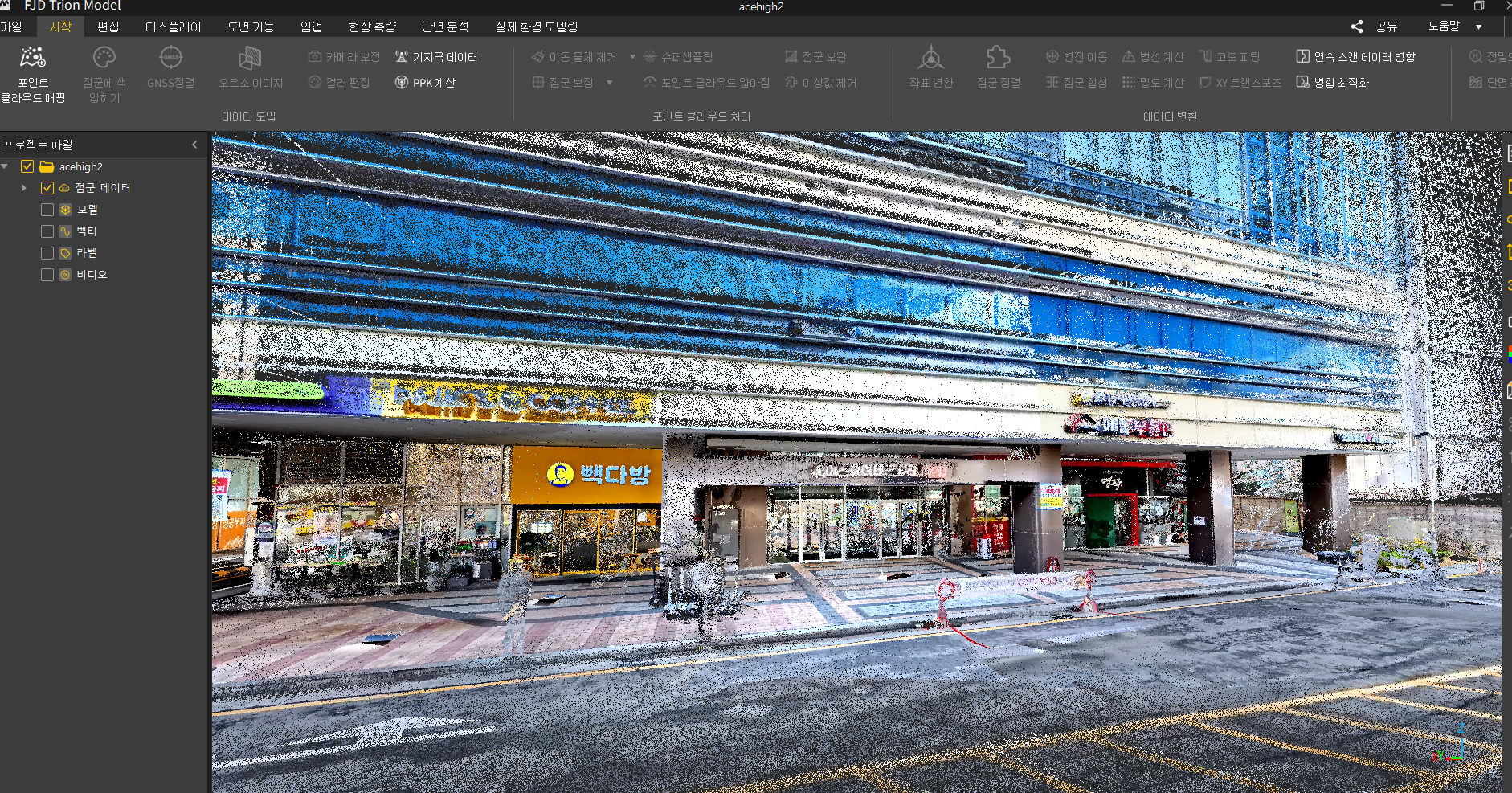This screenshot has width=1512, height=793.
Task: Click the share icon next to 공유
Action: click(x=1357, y=27)
